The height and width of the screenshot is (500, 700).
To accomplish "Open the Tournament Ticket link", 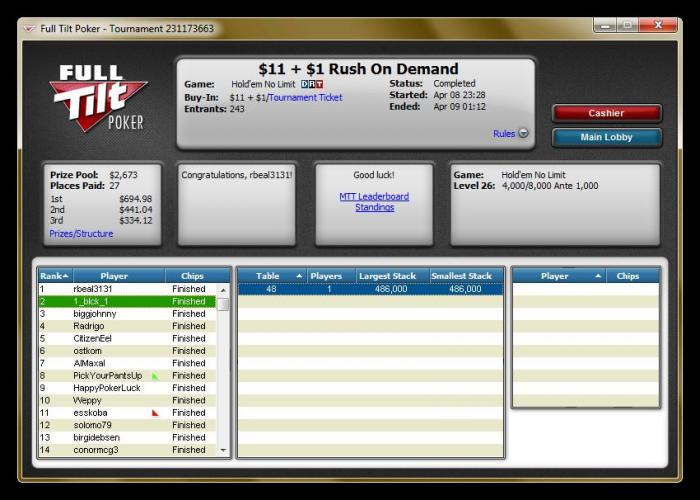I will 305,97.
